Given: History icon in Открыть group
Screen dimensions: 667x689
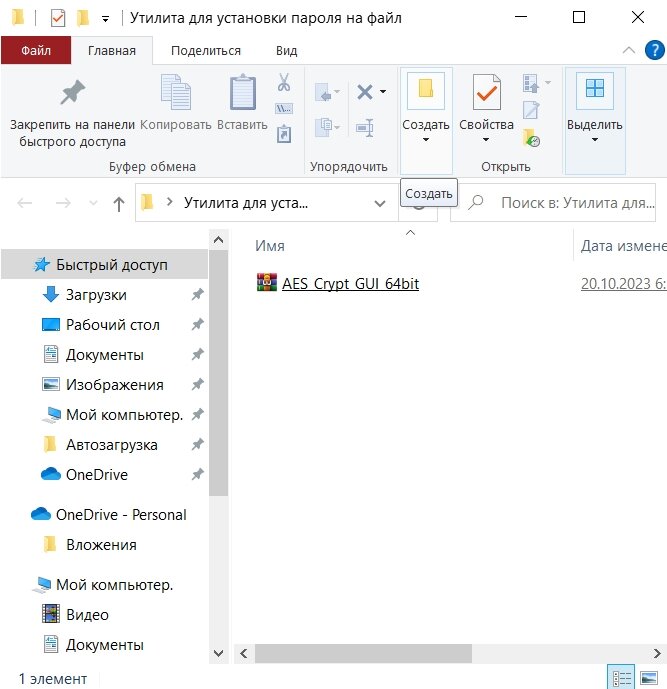Looking at the screenshot, I should click(x=532, y=138).
